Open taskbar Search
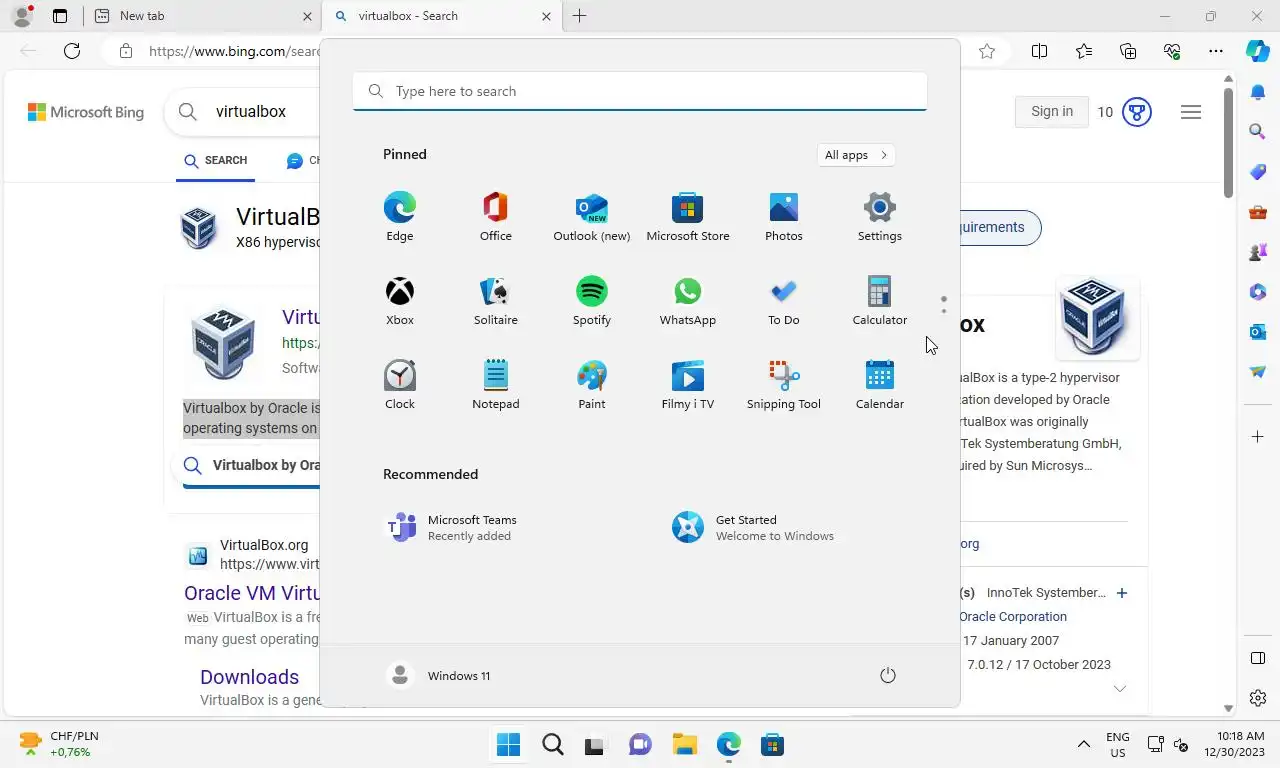Image resolution: width=1280 pixels, height=768 pixels. [552, 744]
